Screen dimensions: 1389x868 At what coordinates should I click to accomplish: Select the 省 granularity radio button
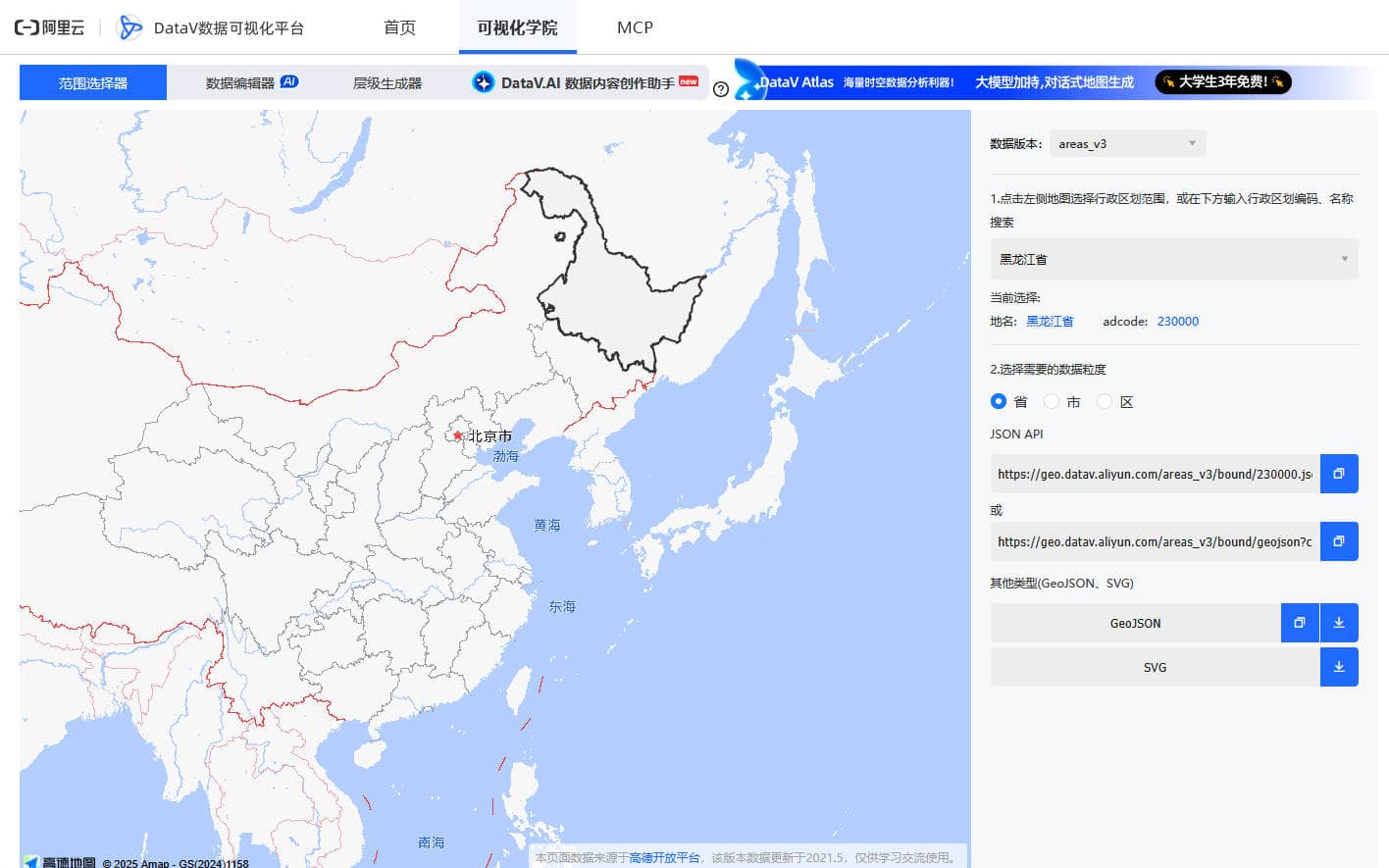(x=999, y=401)
